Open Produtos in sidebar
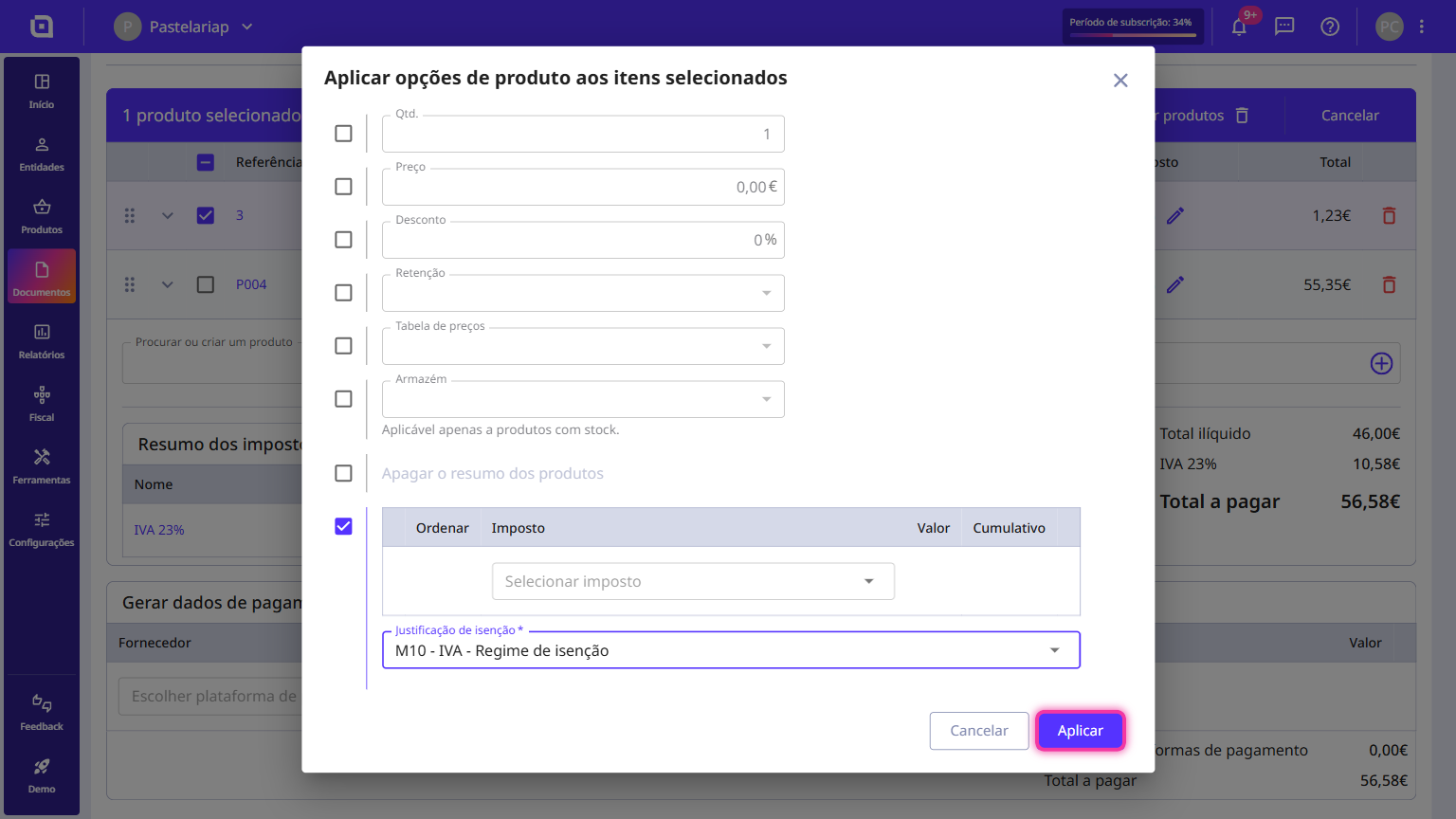1456x819 pixels. (42, 216)
